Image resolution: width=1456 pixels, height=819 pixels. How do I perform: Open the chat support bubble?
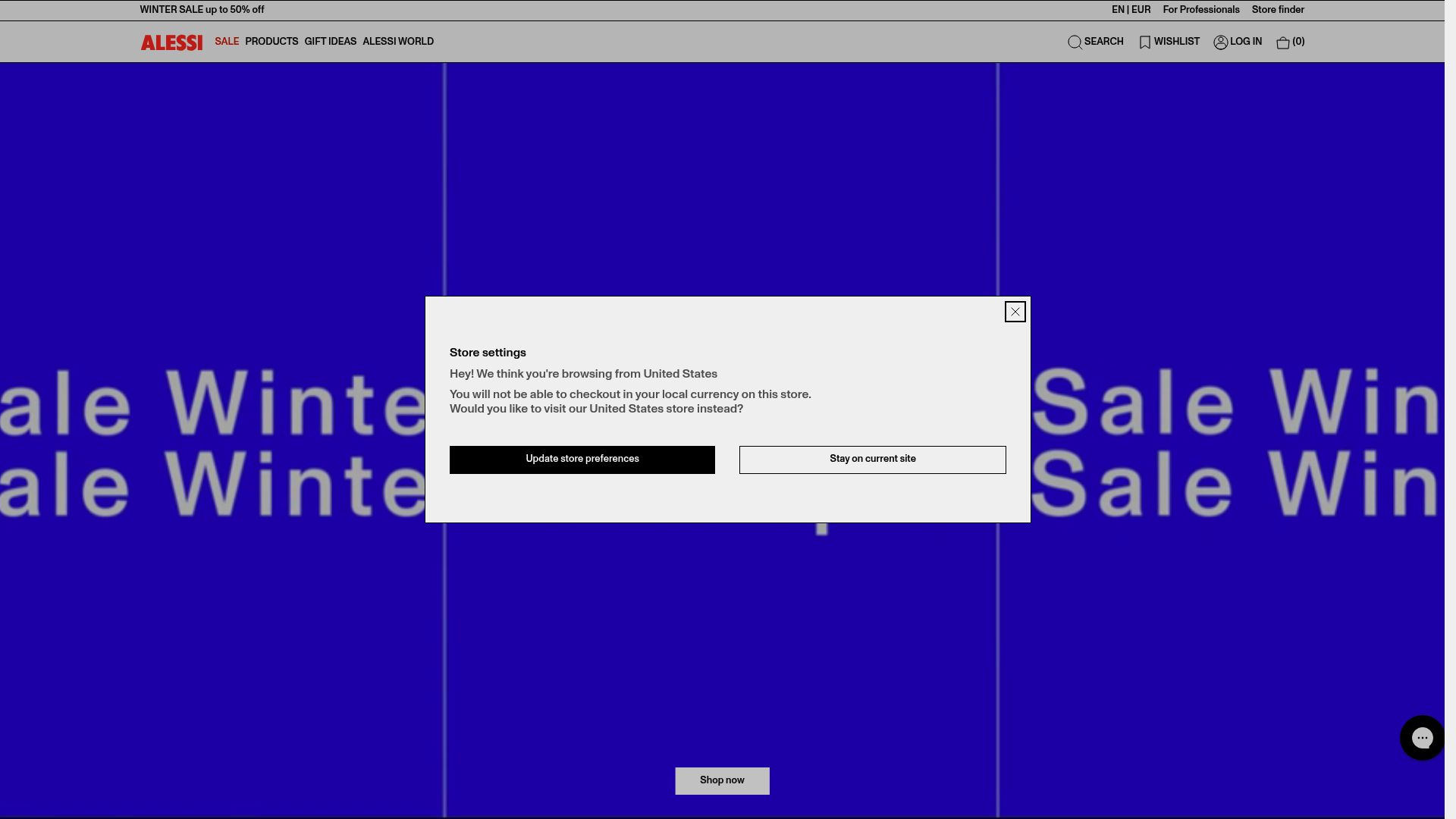[x=1422, y=738]
